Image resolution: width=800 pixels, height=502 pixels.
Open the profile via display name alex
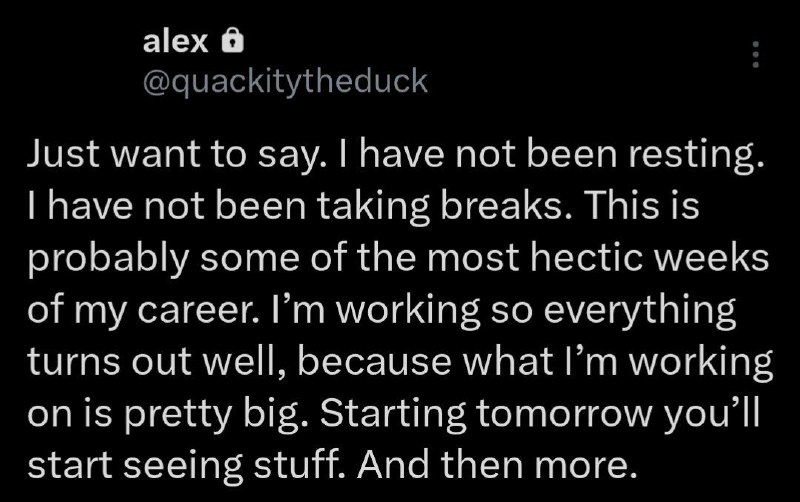coord(176,41)
